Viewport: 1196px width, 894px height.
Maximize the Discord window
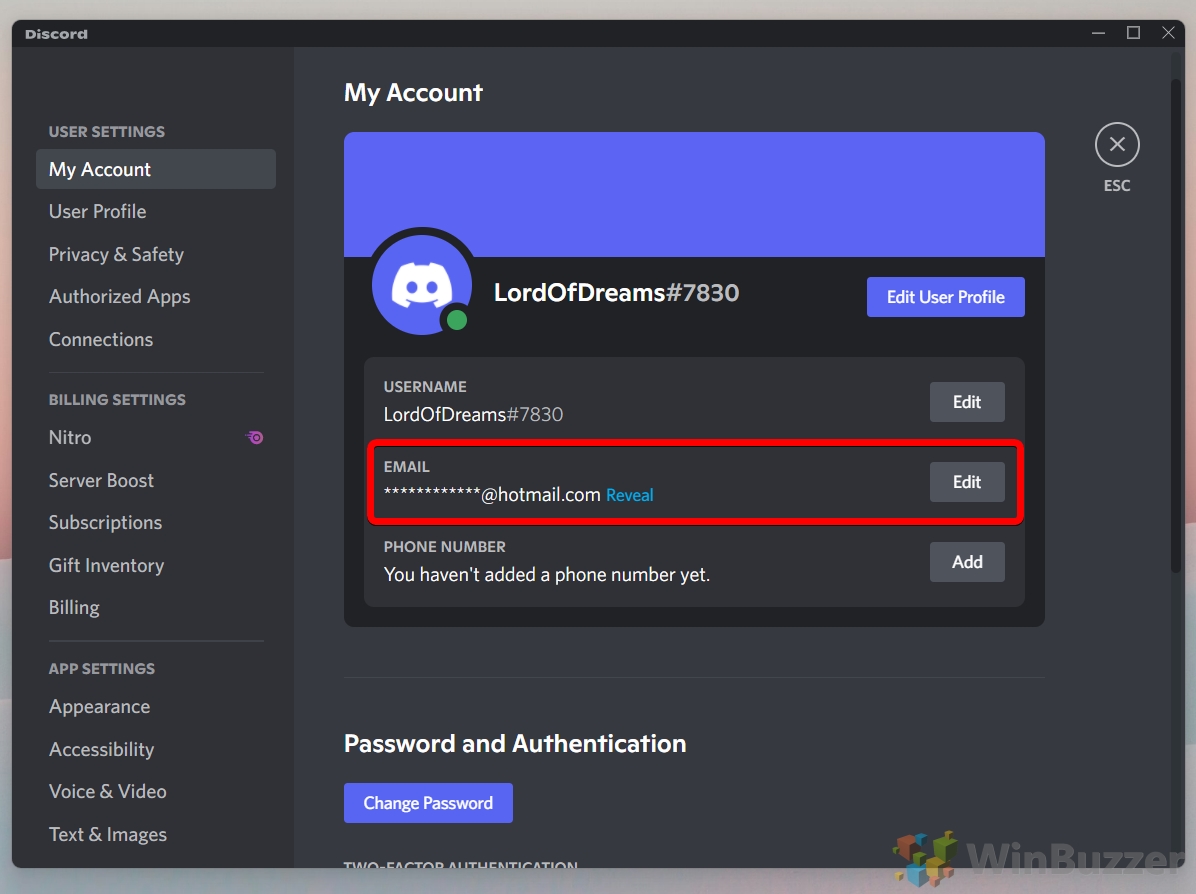tap(1133, 33)
